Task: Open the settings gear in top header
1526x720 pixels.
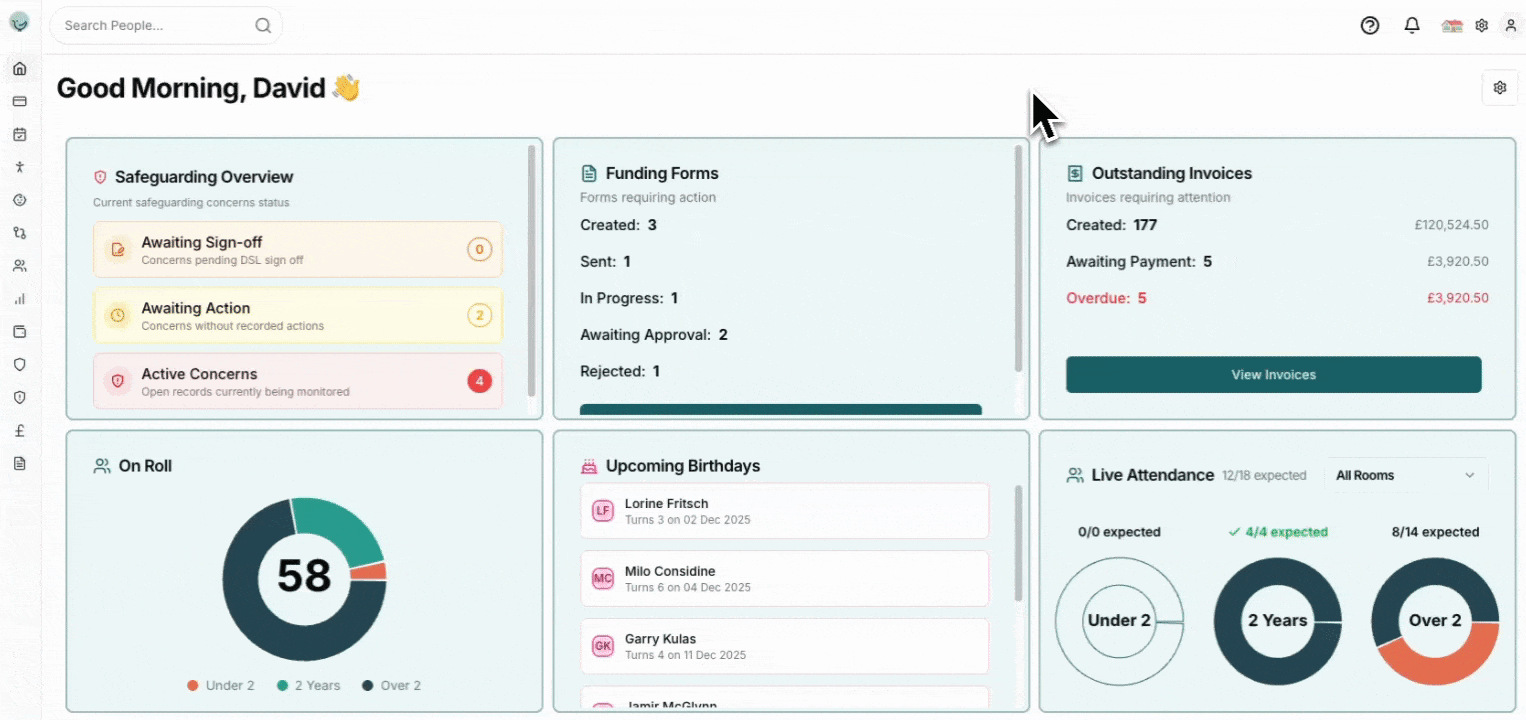Action: pyautogui.click(x=1482, y=26)
